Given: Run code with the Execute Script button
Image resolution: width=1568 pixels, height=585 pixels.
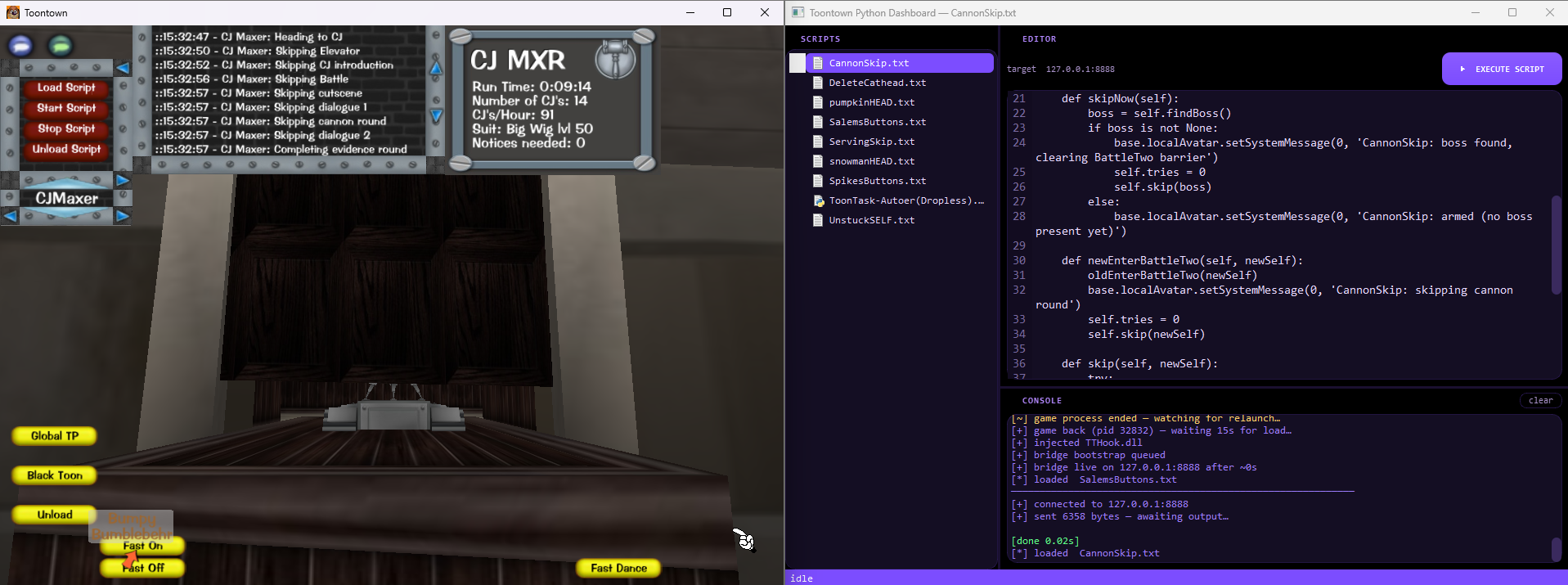Looking at the screenshot, I should tap(1502, 69).
